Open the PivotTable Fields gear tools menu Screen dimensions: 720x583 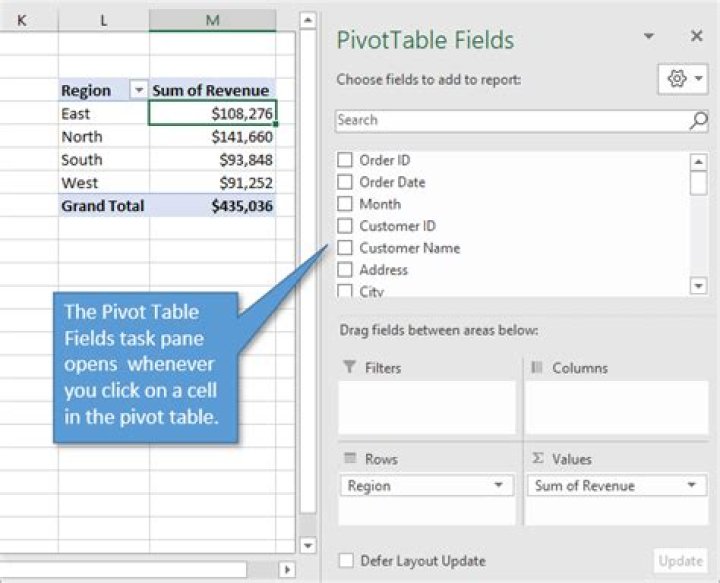(x=683, y=79)
